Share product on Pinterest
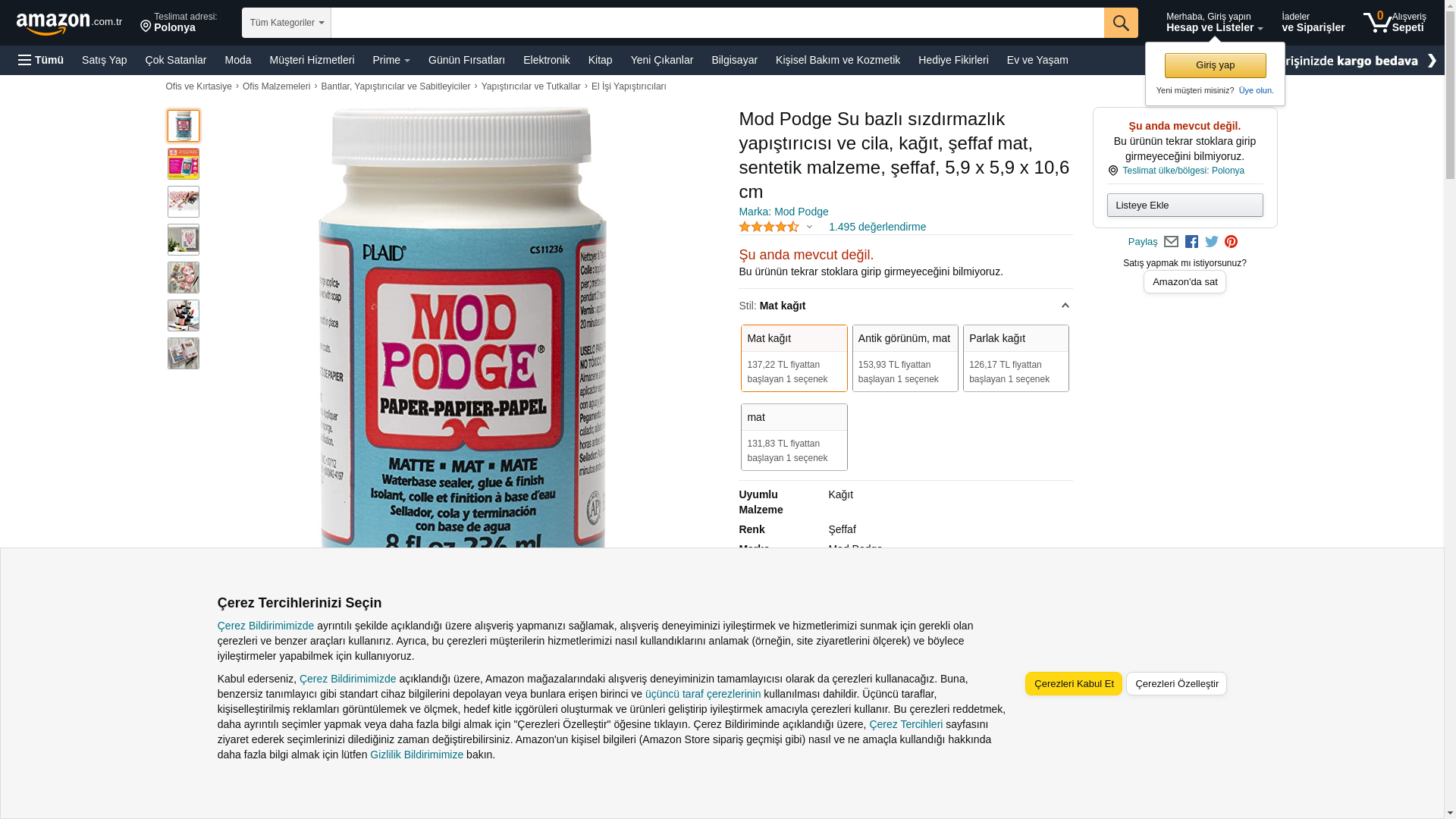This screenshot has height=819, width=1456. (x=1232, y=242)
